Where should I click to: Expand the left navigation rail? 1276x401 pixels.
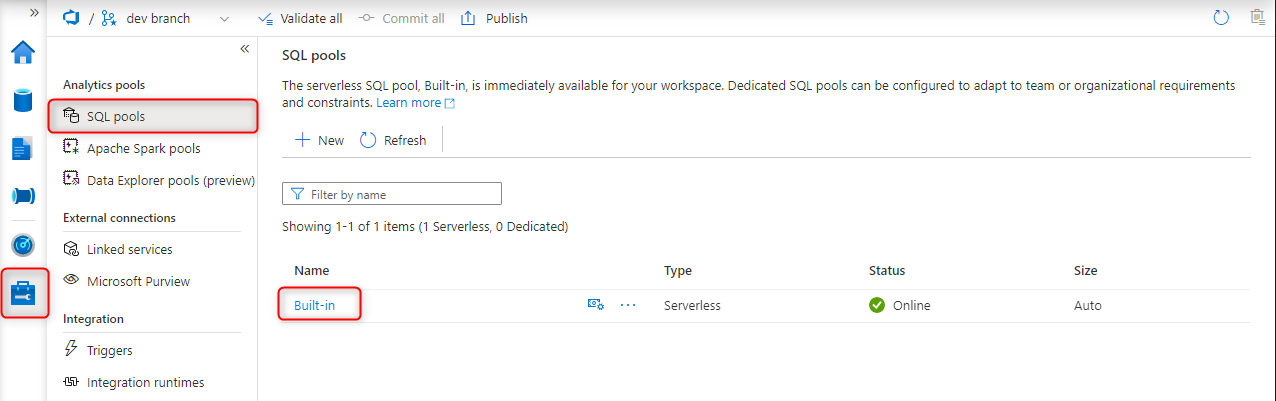33,12
